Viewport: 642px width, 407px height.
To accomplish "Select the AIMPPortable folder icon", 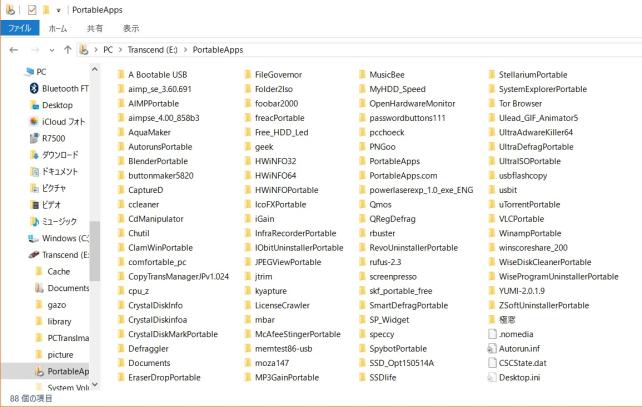I will pos(121,104).
